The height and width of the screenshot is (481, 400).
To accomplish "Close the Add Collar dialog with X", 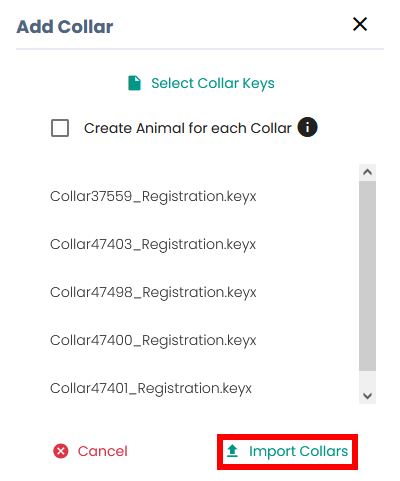I will click(x=360, y=24).
